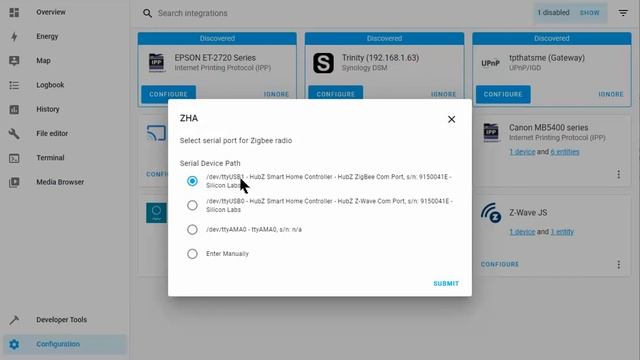Open the Terminal menu label
This screenshot has height=360, width=640.
coord(50,158)
